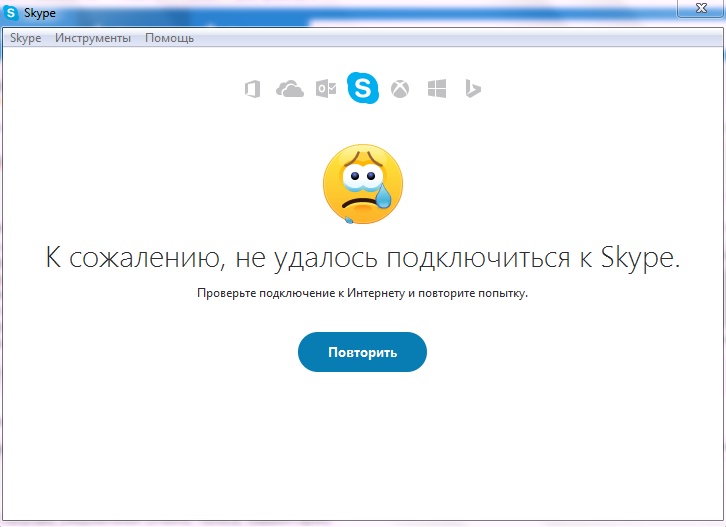726x527 pixels.
Task: Click the blue Skype logo icon
Action: [x=363, y=88]
